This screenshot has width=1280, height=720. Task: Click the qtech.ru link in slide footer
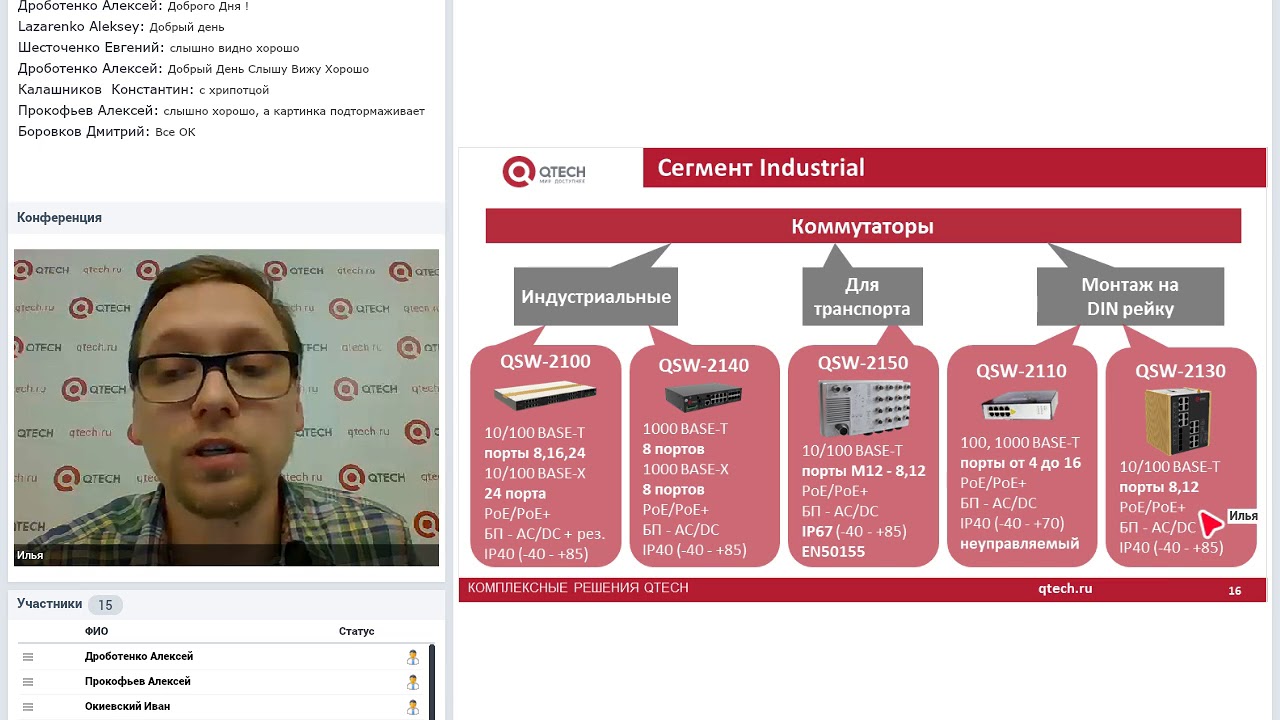1065,589
